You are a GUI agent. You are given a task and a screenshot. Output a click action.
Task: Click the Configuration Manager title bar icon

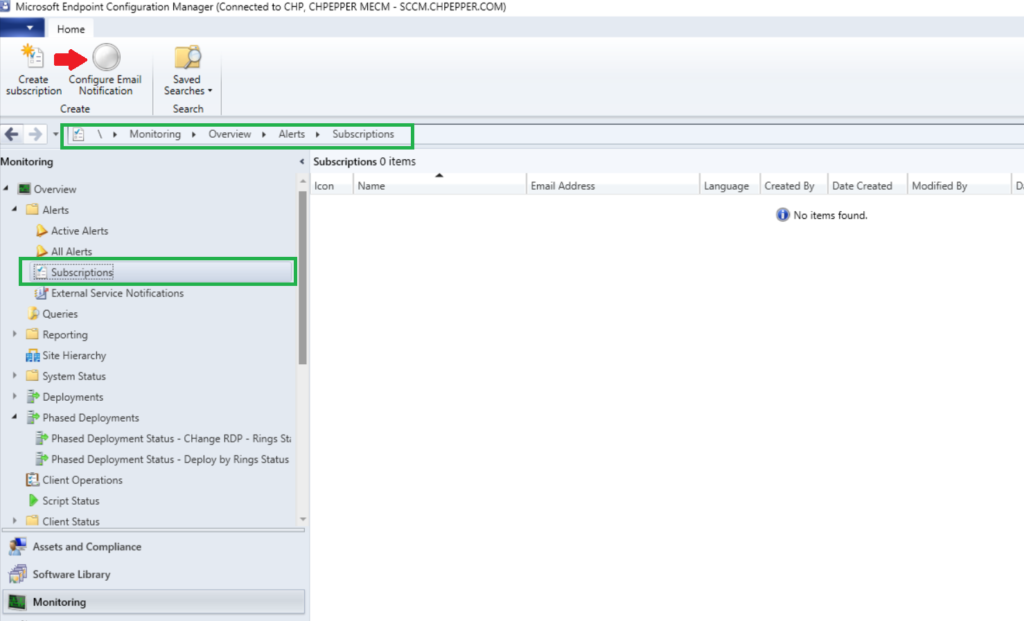click(5, 7)
